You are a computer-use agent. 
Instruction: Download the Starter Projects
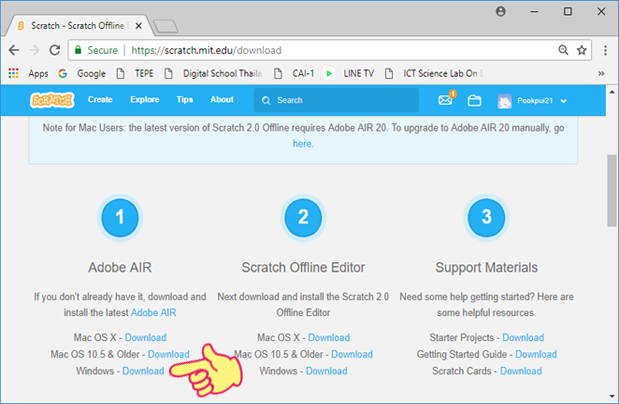coord(523,338)
